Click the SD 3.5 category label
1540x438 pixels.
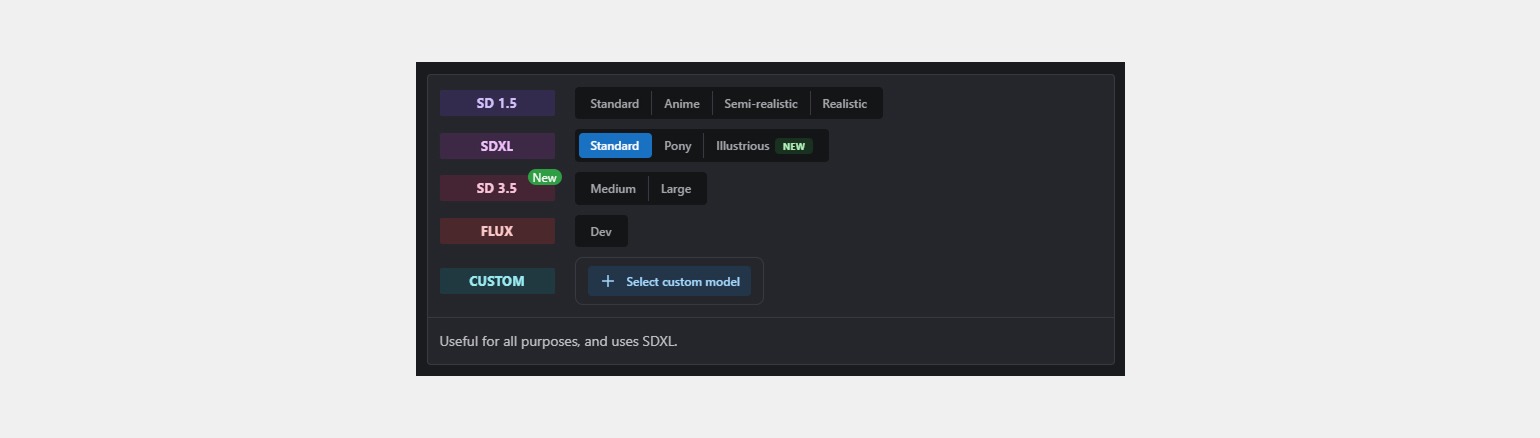pyautogui.click(x=497, y=188)
